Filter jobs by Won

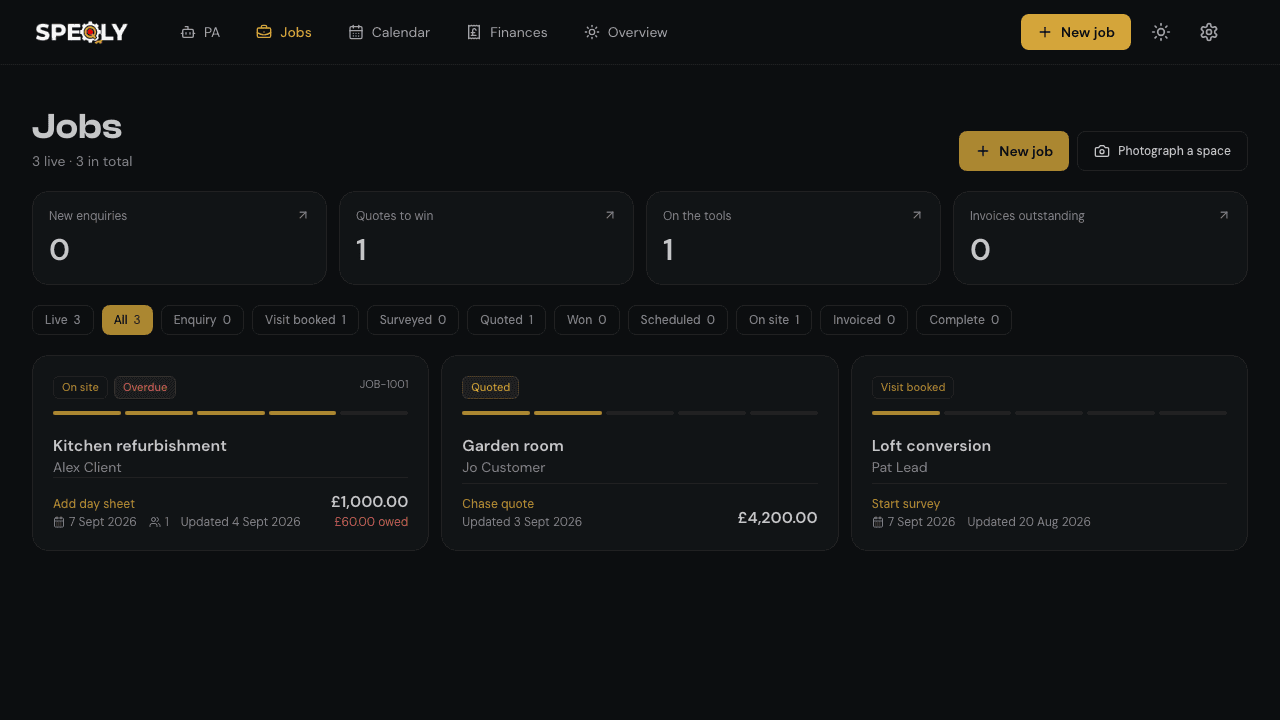point(587,320)
